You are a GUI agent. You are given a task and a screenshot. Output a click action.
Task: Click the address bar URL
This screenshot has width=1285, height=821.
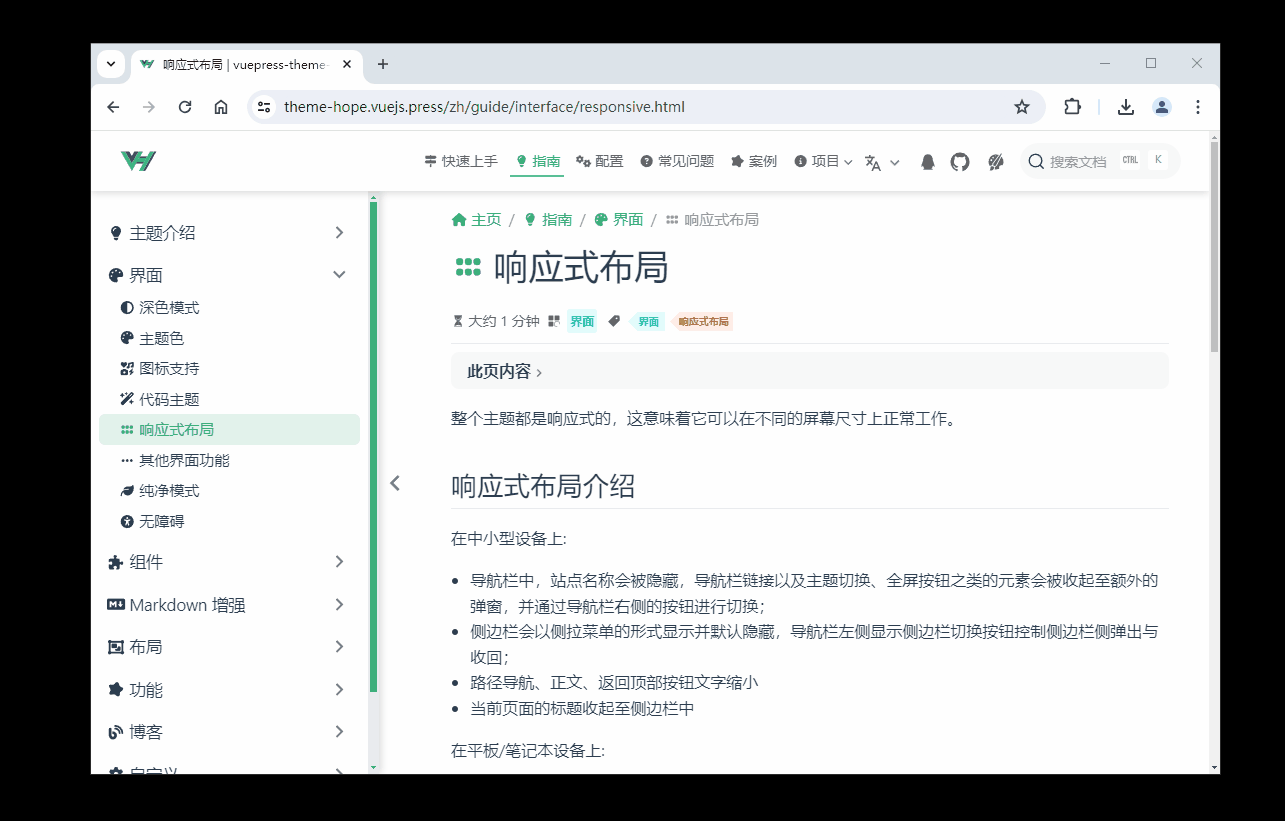pos(484,107)
